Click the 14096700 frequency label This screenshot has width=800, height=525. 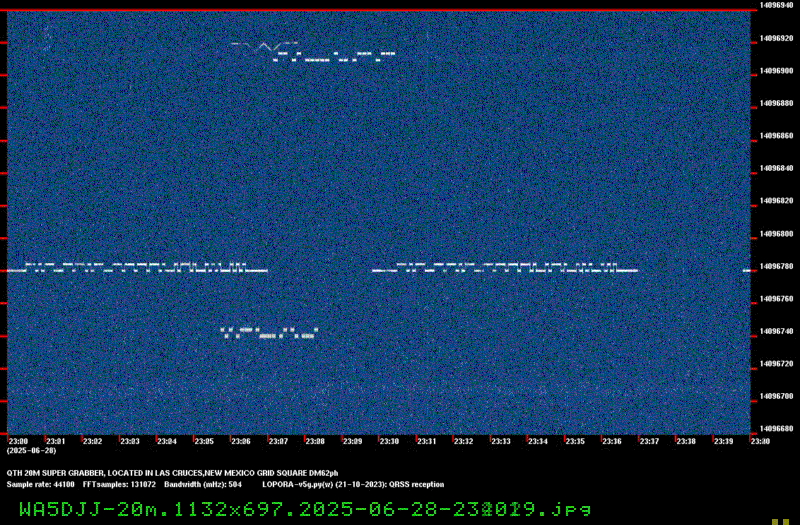pos(777,396)
